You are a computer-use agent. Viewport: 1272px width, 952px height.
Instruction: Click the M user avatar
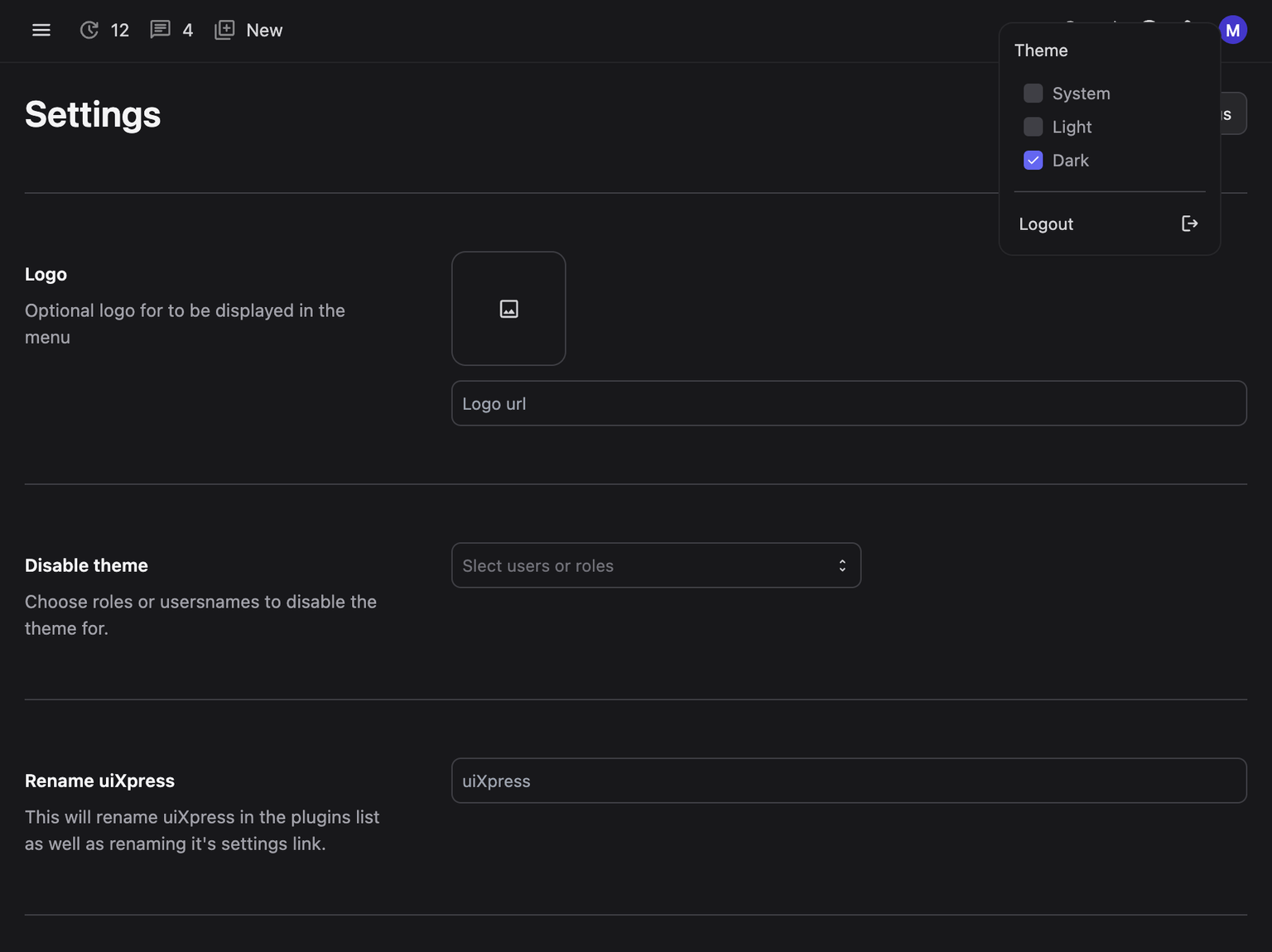tap(1232, 31)
